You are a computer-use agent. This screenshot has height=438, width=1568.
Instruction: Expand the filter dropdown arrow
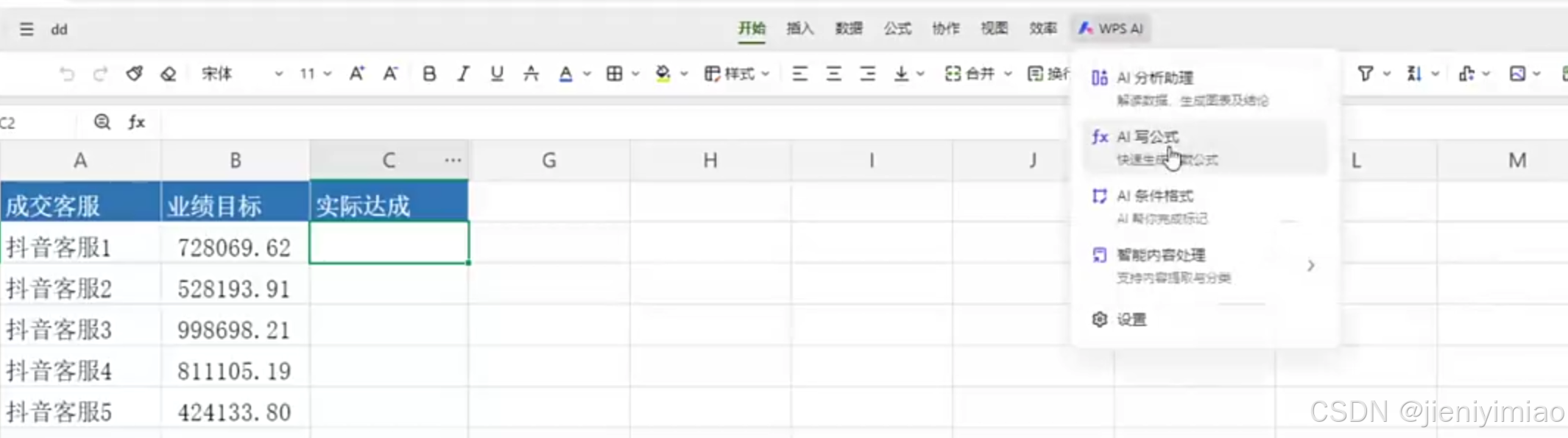pos(1387,74)
